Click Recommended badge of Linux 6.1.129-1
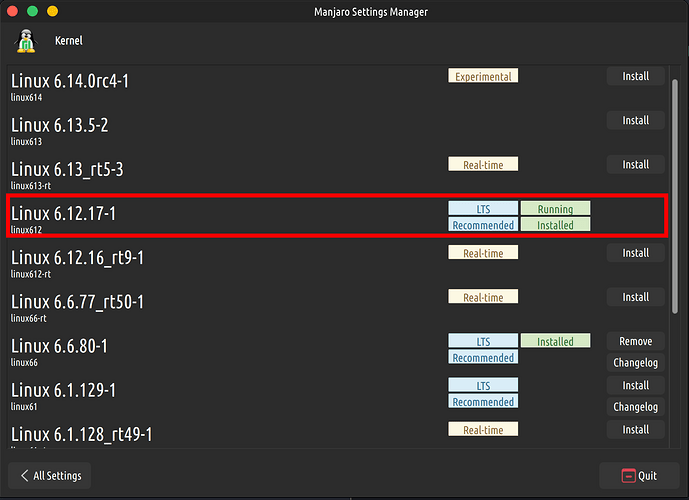 click(x=483, y=401)
